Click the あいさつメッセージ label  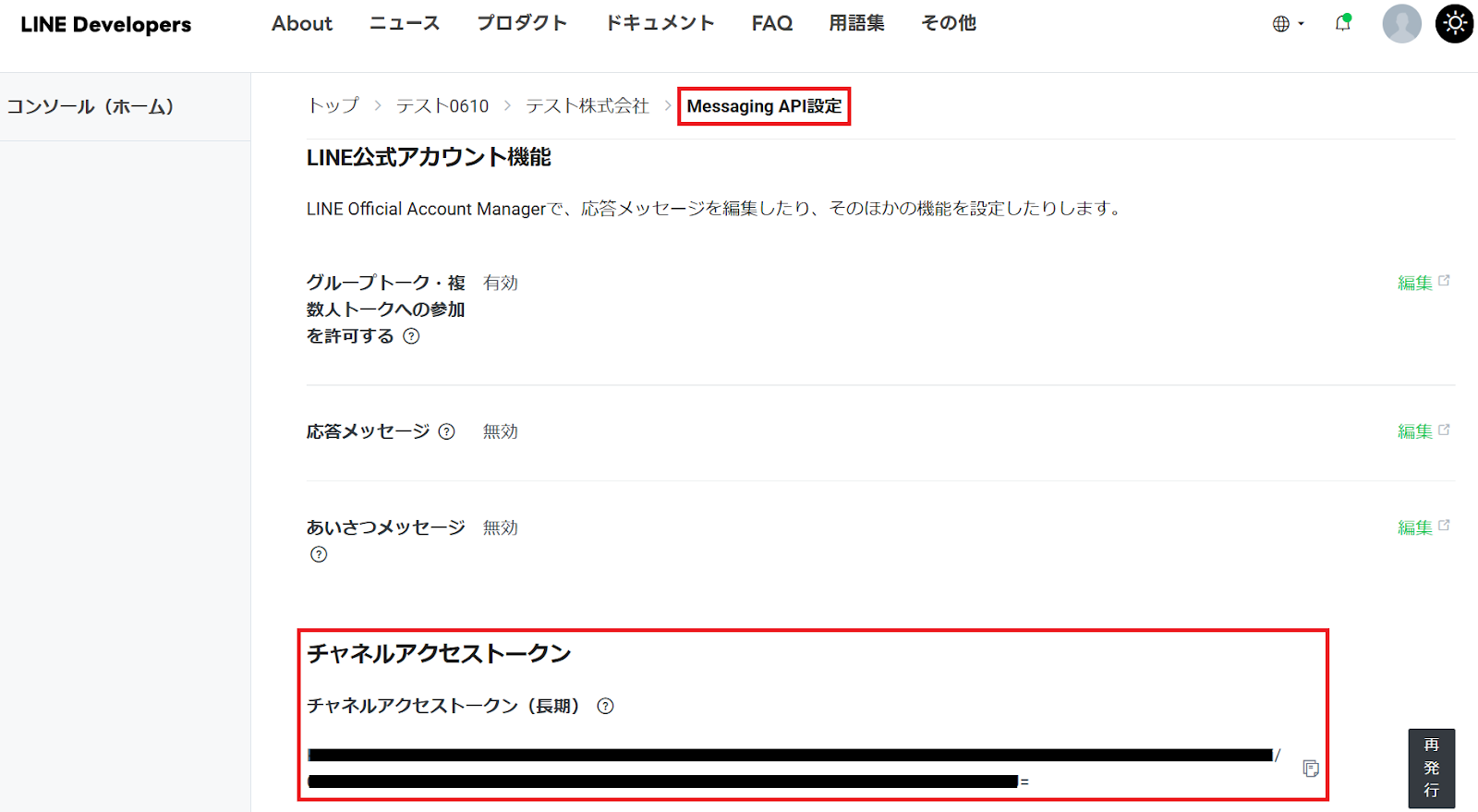point(386,527)
